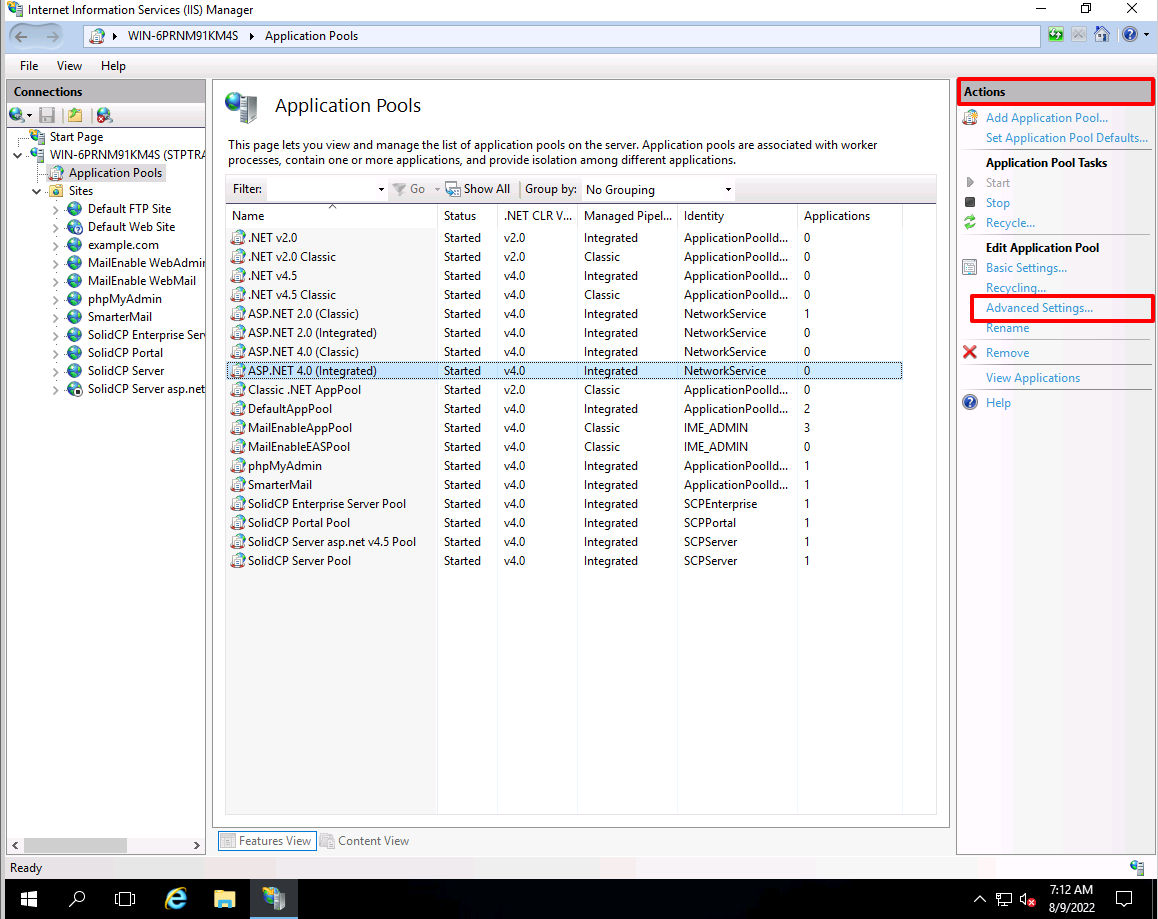Open the Group by No Grouping dropdown
The image size is (1158, 919).
click(657, 190)
